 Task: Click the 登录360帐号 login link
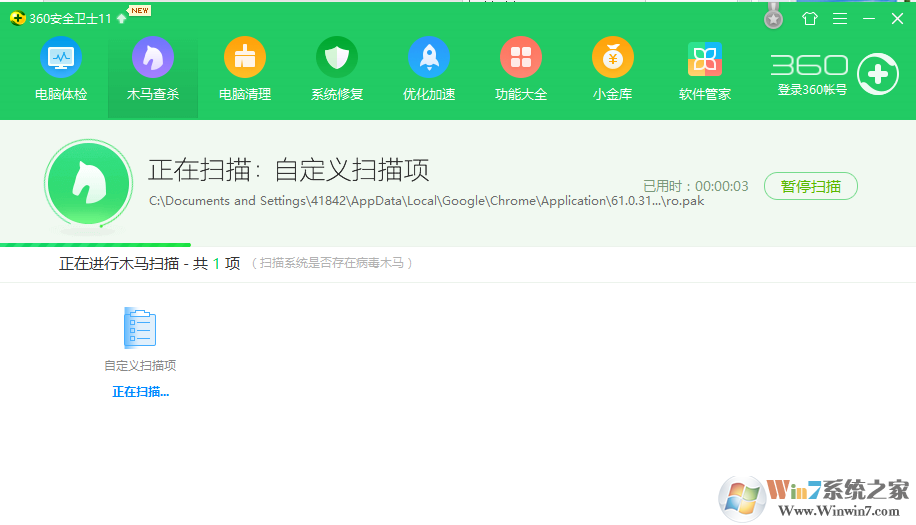point(812,90)
